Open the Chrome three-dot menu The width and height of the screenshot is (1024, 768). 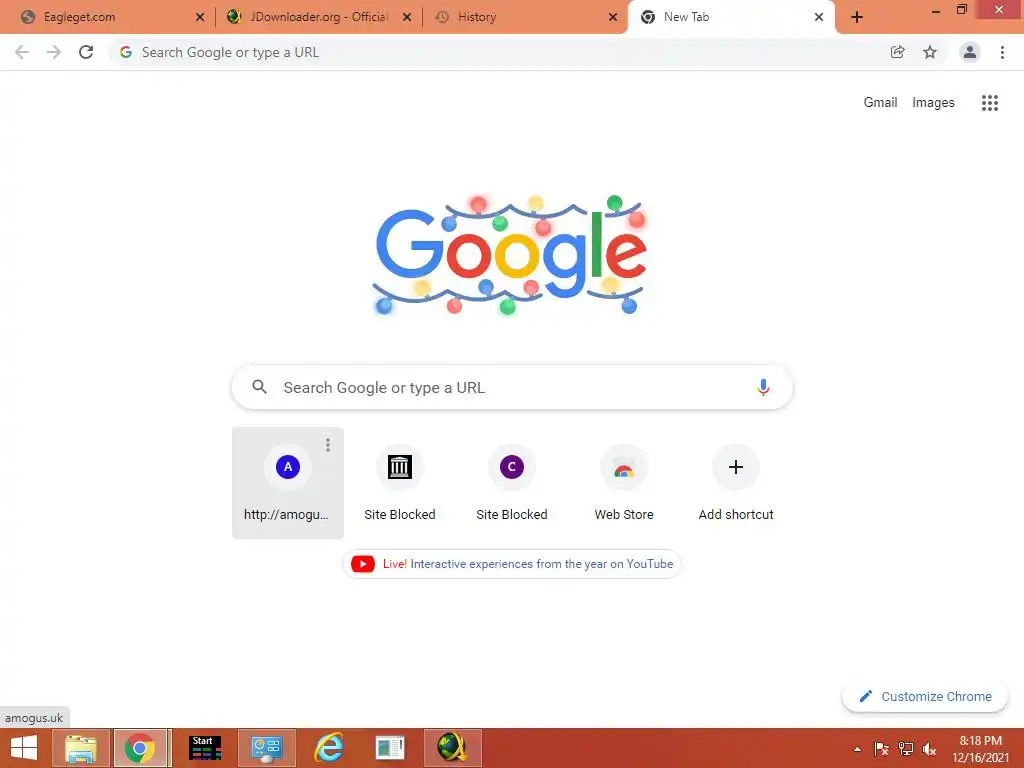click(x=1002, y=52)
